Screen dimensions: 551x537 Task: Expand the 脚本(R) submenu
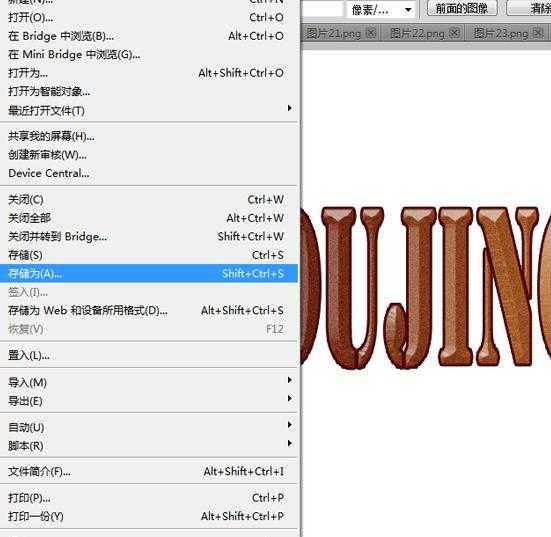tap(149, 446)
